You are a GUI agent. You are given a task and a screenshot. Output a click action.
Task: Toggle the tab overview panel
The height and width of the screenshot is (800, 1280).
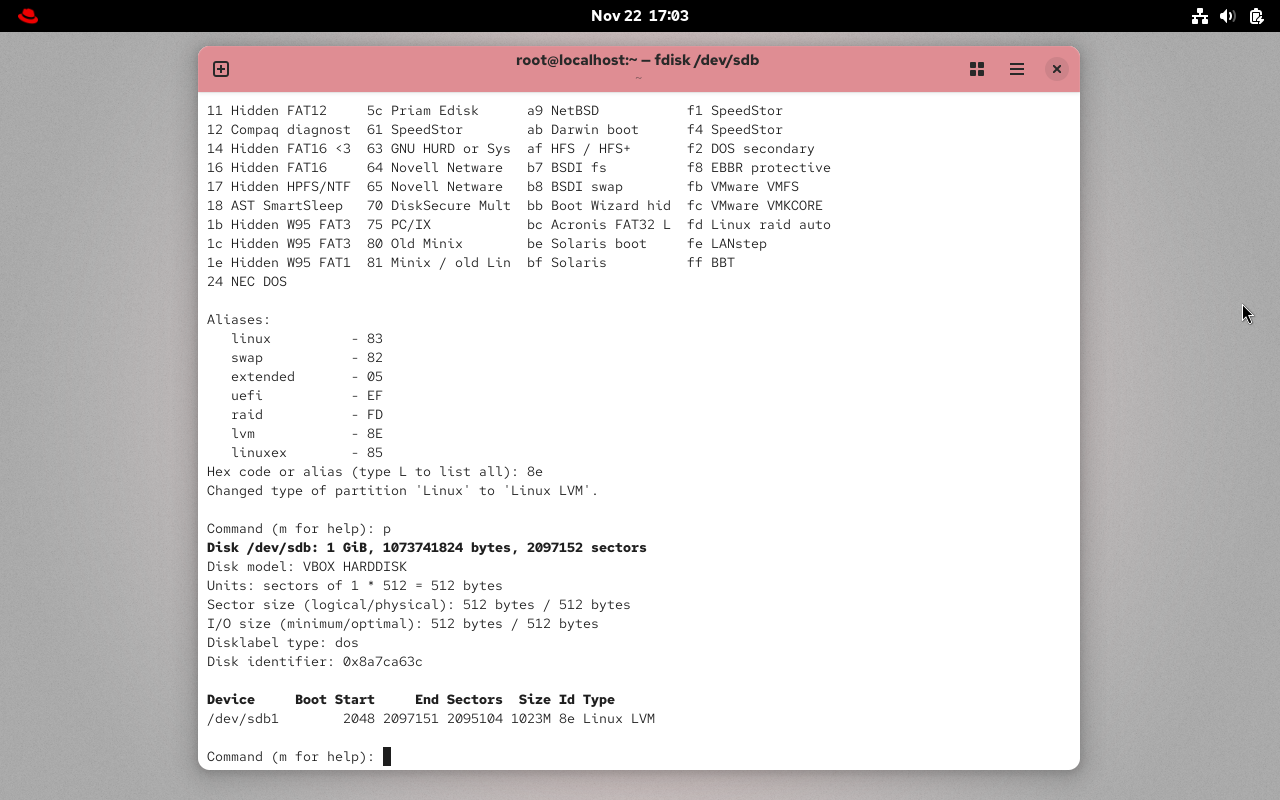pos(977,69)
